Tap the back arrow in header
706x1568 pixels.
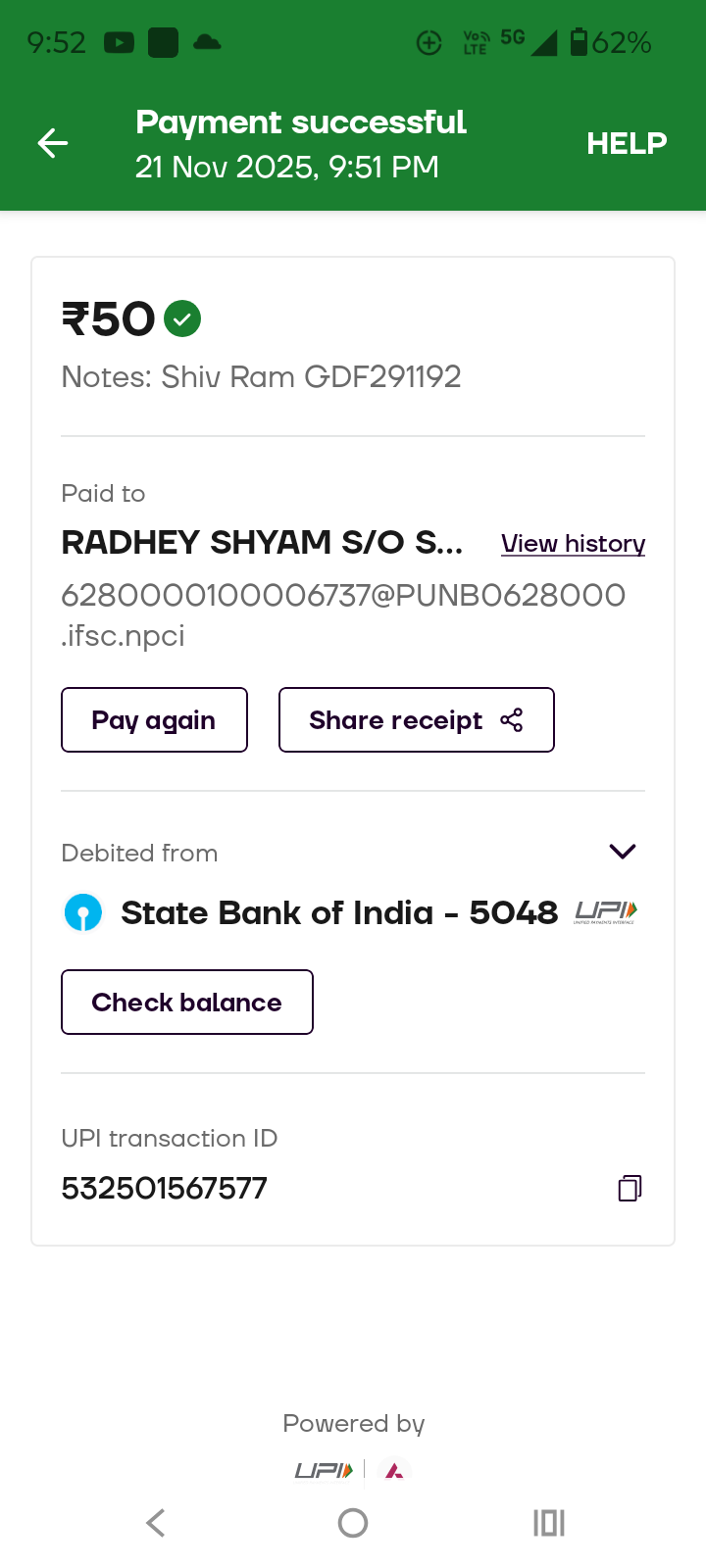[x=53, y=143]
